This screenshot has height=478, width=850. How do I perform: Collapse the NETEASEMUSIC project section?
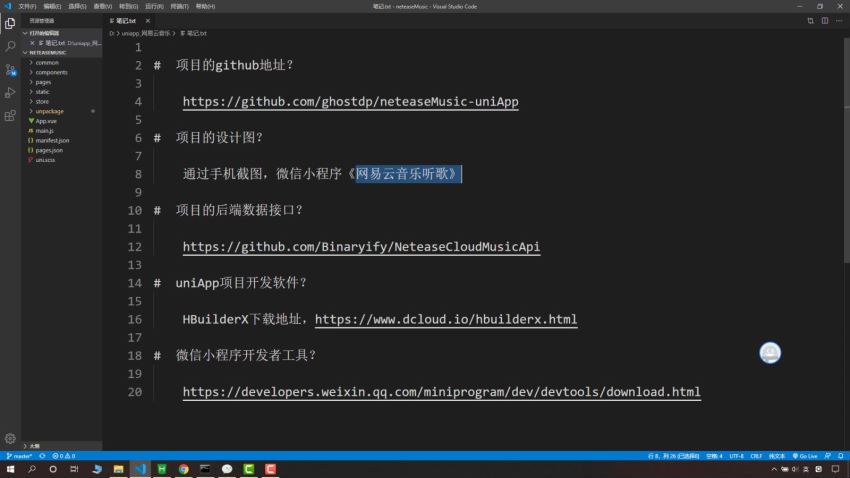pyautogui.click(x=47, y=53)
